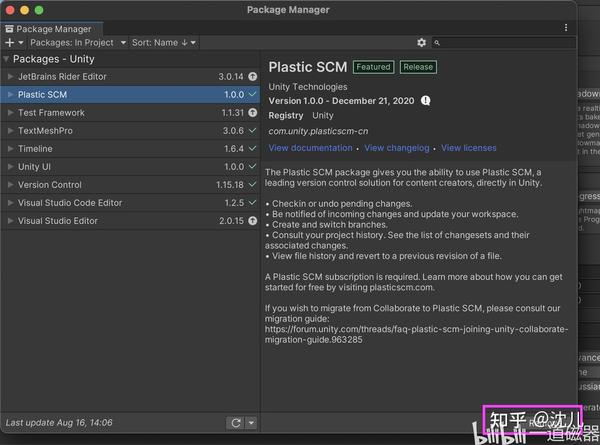
Task: Select TextMeshPro package
Action: [x=130, y=130]
